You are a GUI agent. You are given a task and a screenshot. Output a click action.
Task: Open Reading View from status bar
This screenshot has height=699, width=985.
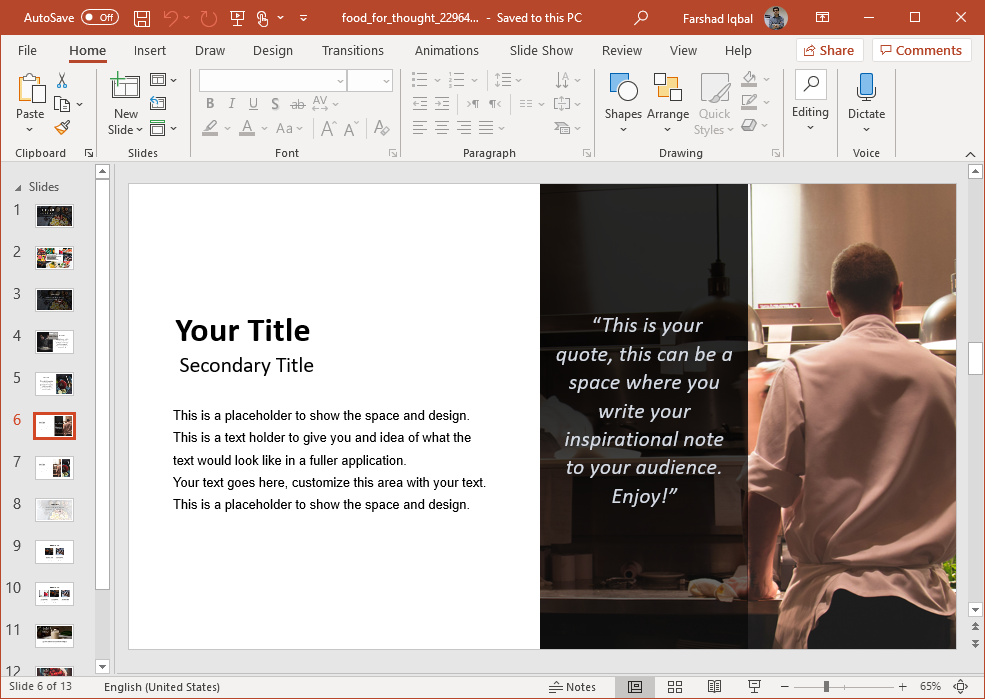tap(714, 687)
